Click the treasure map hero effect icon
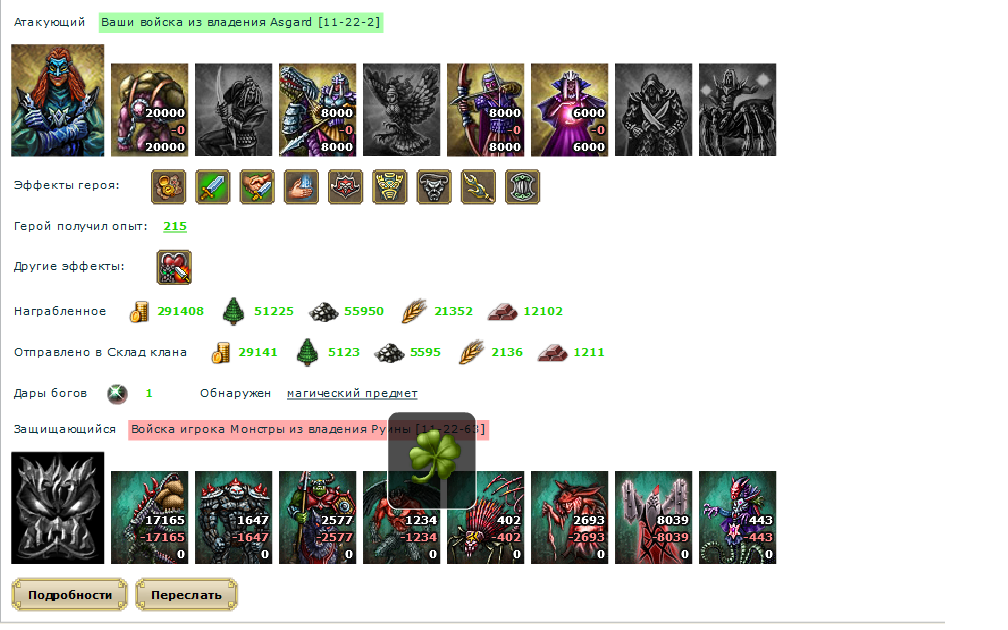Viewport: 1008px width, 630px height. pos(168,187)
